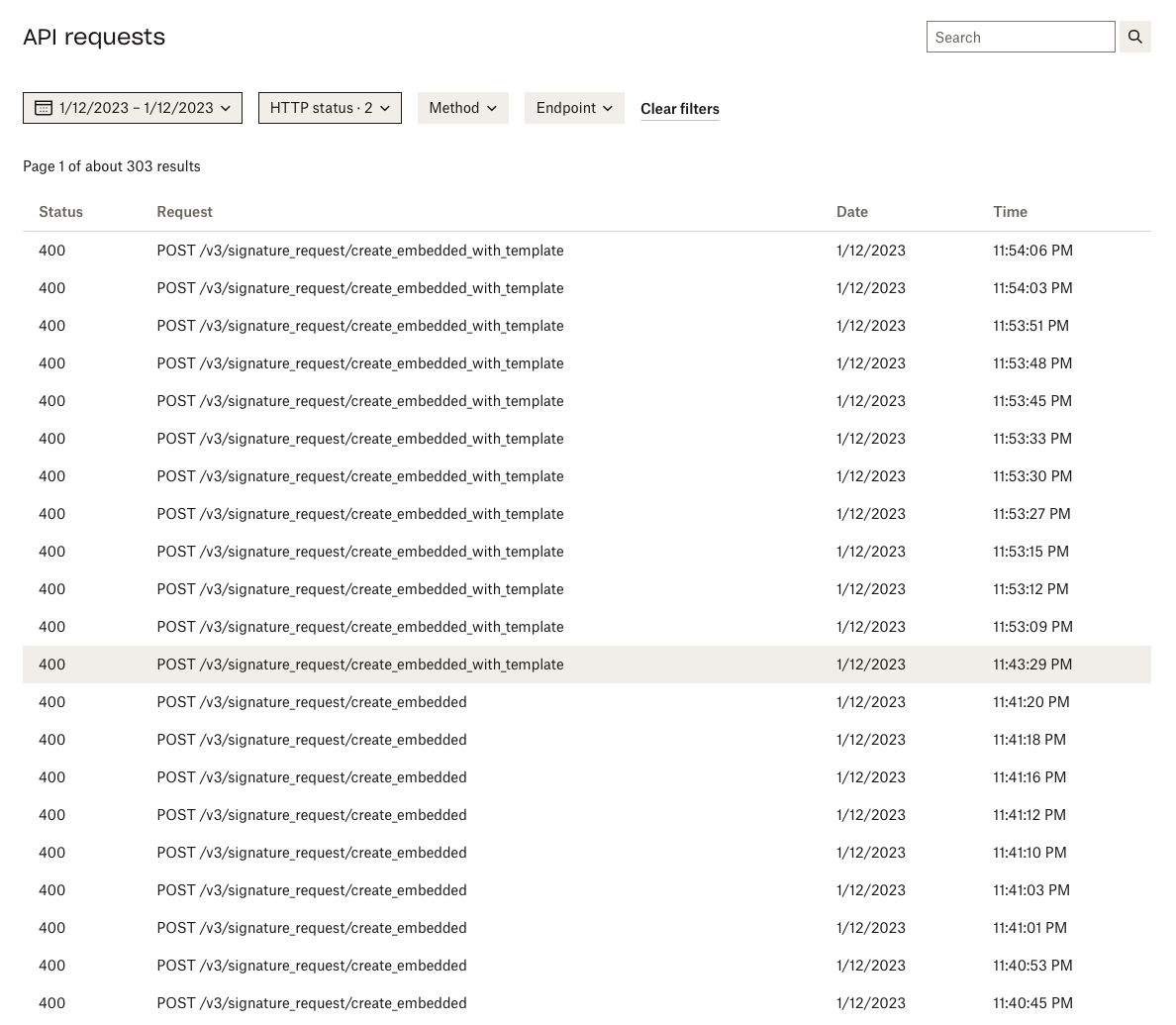1176x1025 pixels.
Task: Open the create_embedded request at 11:41:20 PM
Action: [311, 702]
